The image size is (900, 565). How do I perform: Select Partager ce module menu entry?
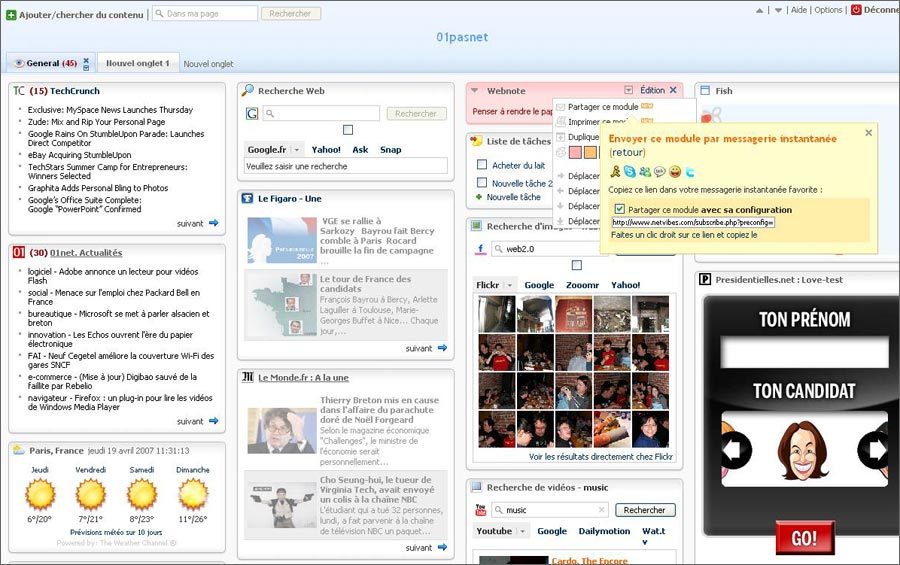coord(602,107)
